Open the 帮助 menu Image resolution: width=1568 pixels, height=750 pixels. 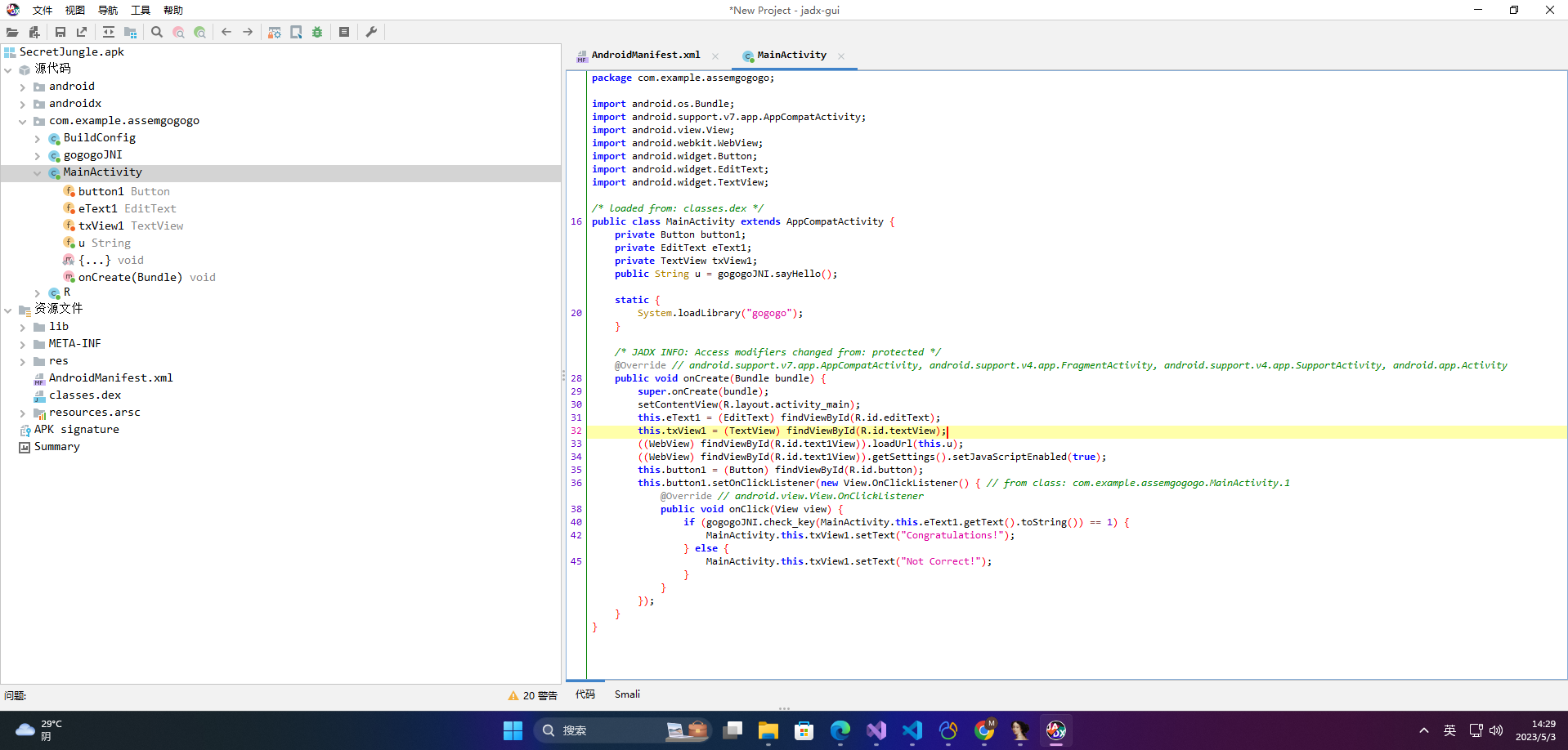[173, 10]
